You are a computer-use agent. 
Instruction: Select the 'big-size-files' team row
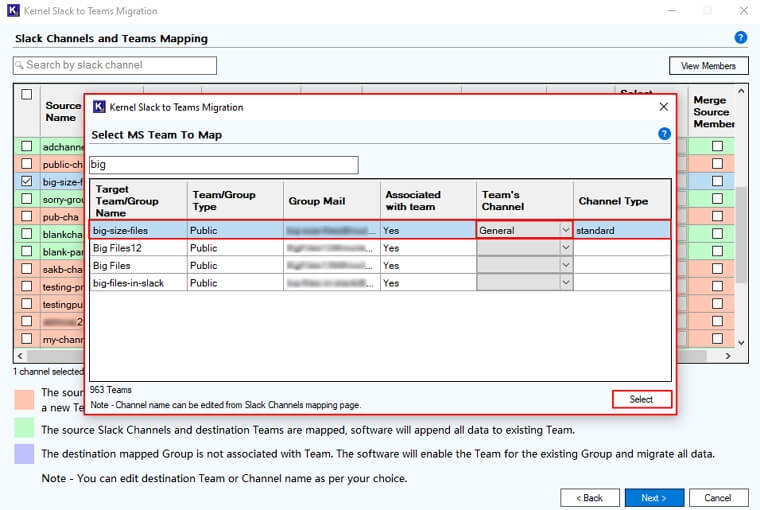click(x=380, y=230)
